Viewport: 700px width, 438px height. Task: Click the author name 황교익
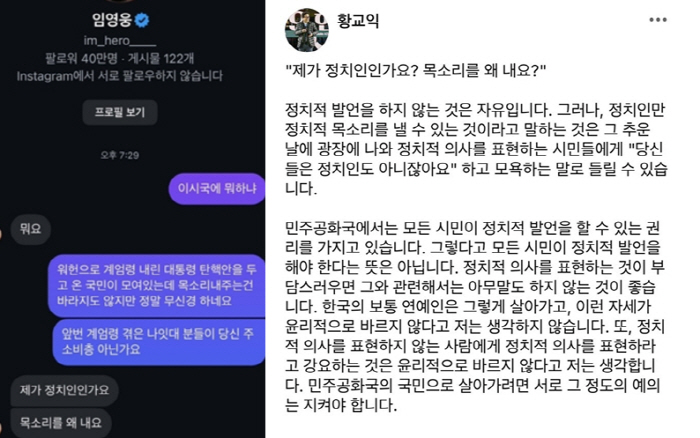tap(358, 21)
